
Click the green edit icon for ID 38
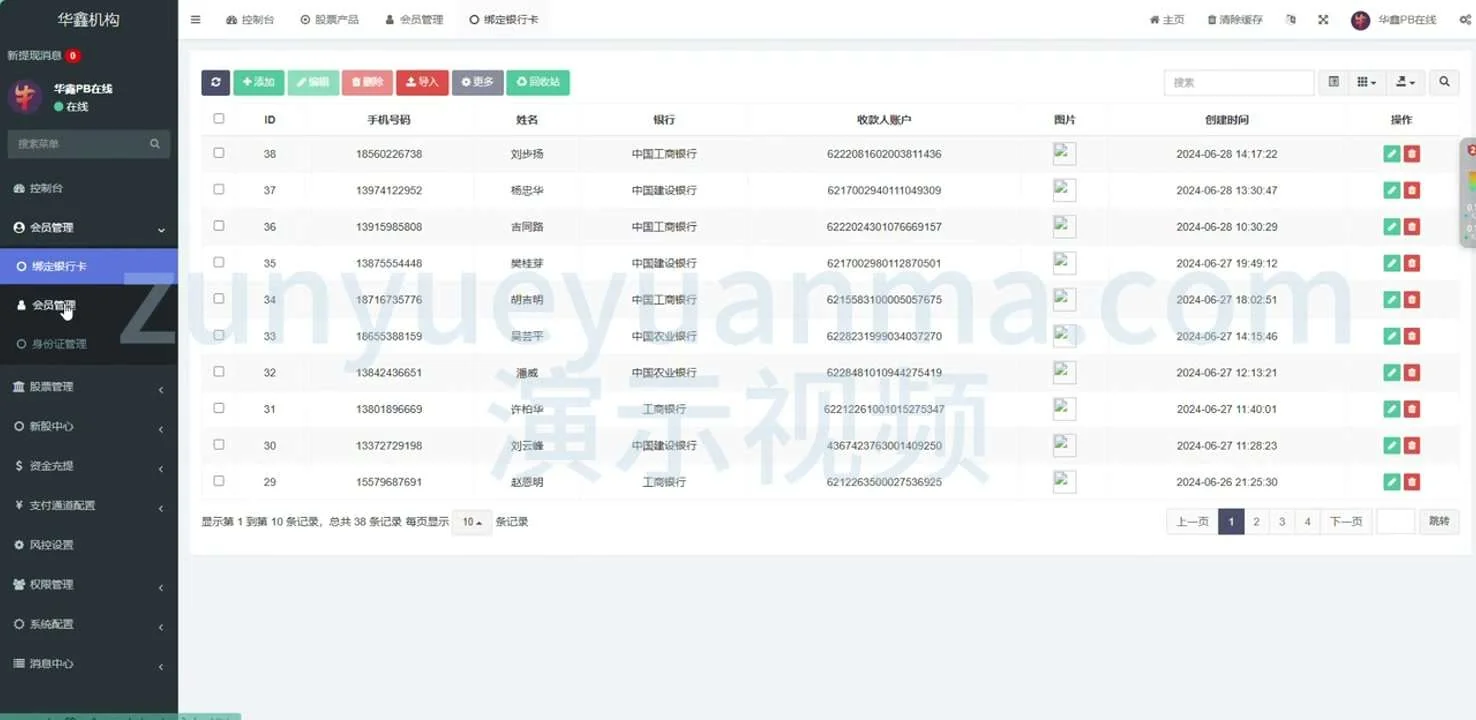tap(1391, 154)
